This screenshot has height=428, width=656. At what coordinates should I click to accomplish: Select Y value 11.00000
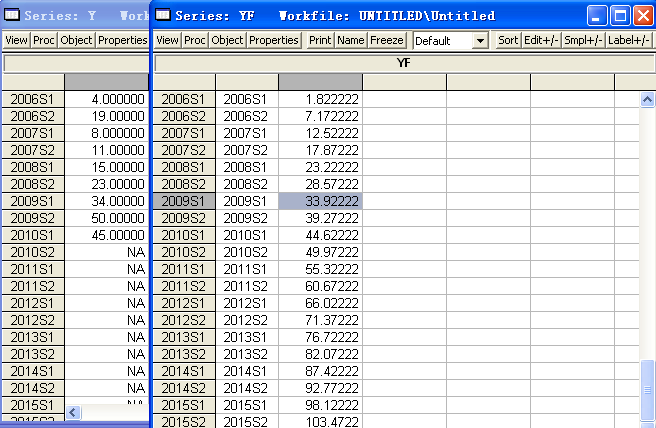(107, 150)
